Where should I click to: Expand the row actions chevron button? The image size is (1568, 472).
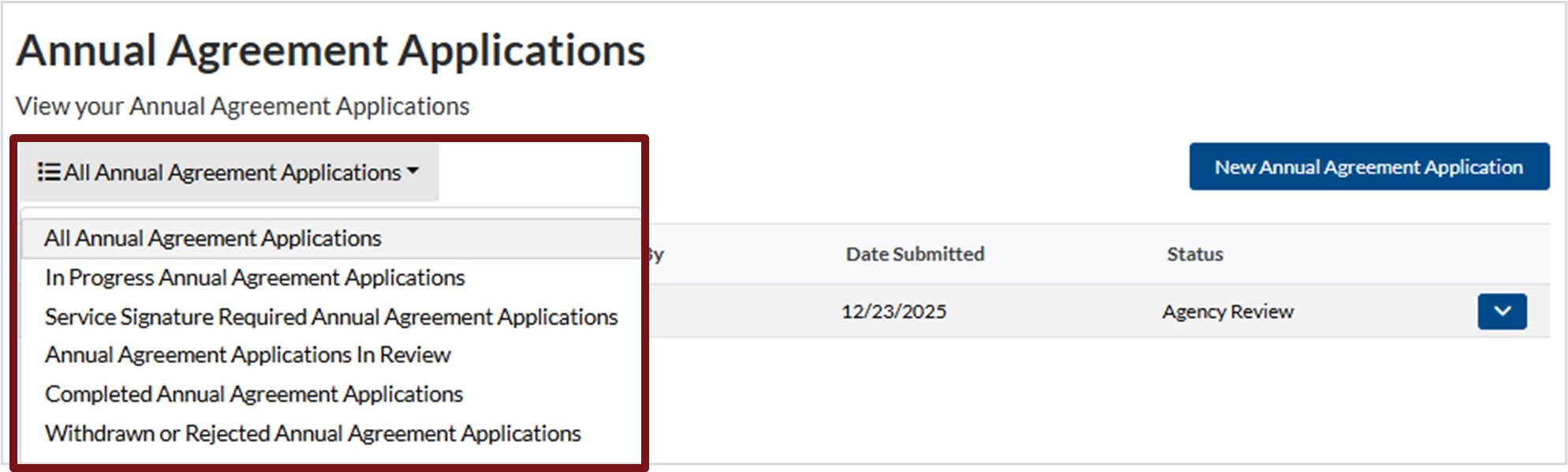[x=1502, y=311]
